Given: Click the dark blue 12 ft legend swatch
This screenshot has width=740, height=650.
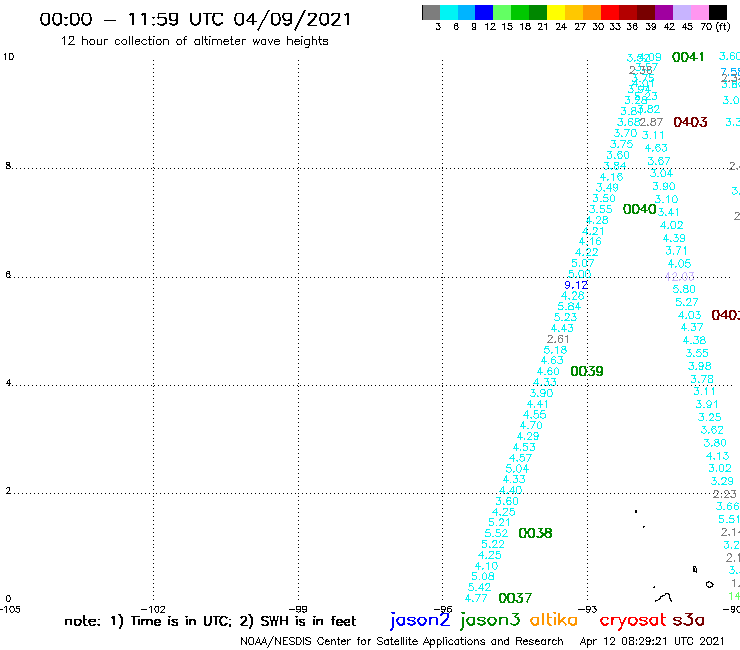Looking at the screenshot, I should [485, 12].
